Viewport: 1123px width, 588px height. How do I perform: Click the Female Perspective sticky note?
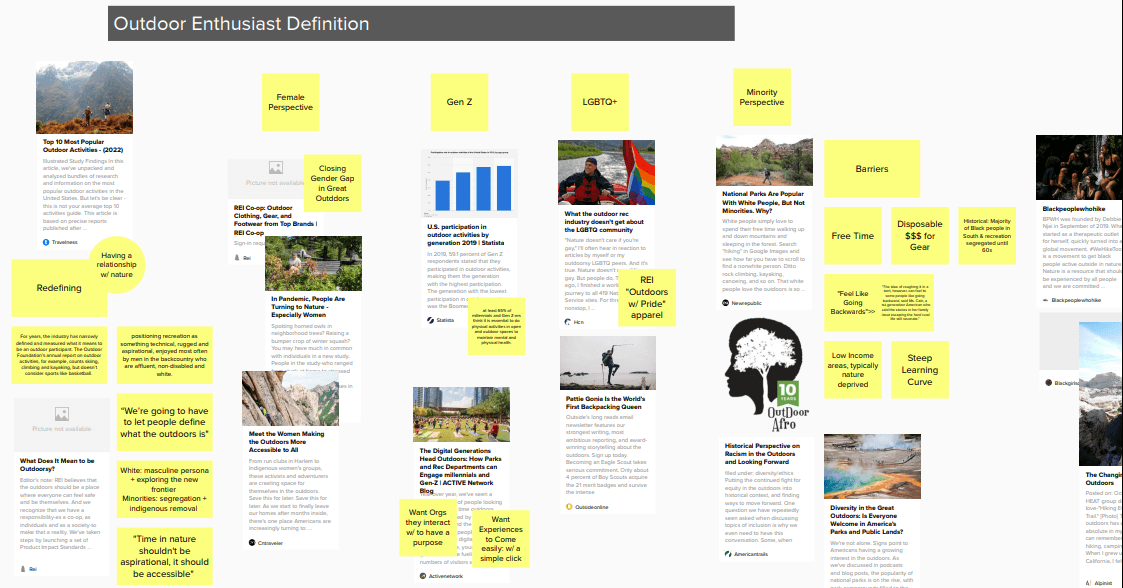pos(290,102)
